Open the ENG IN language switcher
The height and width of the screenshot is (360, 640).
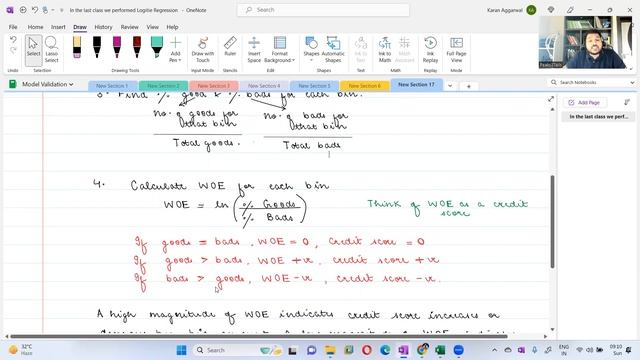point(564,350)
